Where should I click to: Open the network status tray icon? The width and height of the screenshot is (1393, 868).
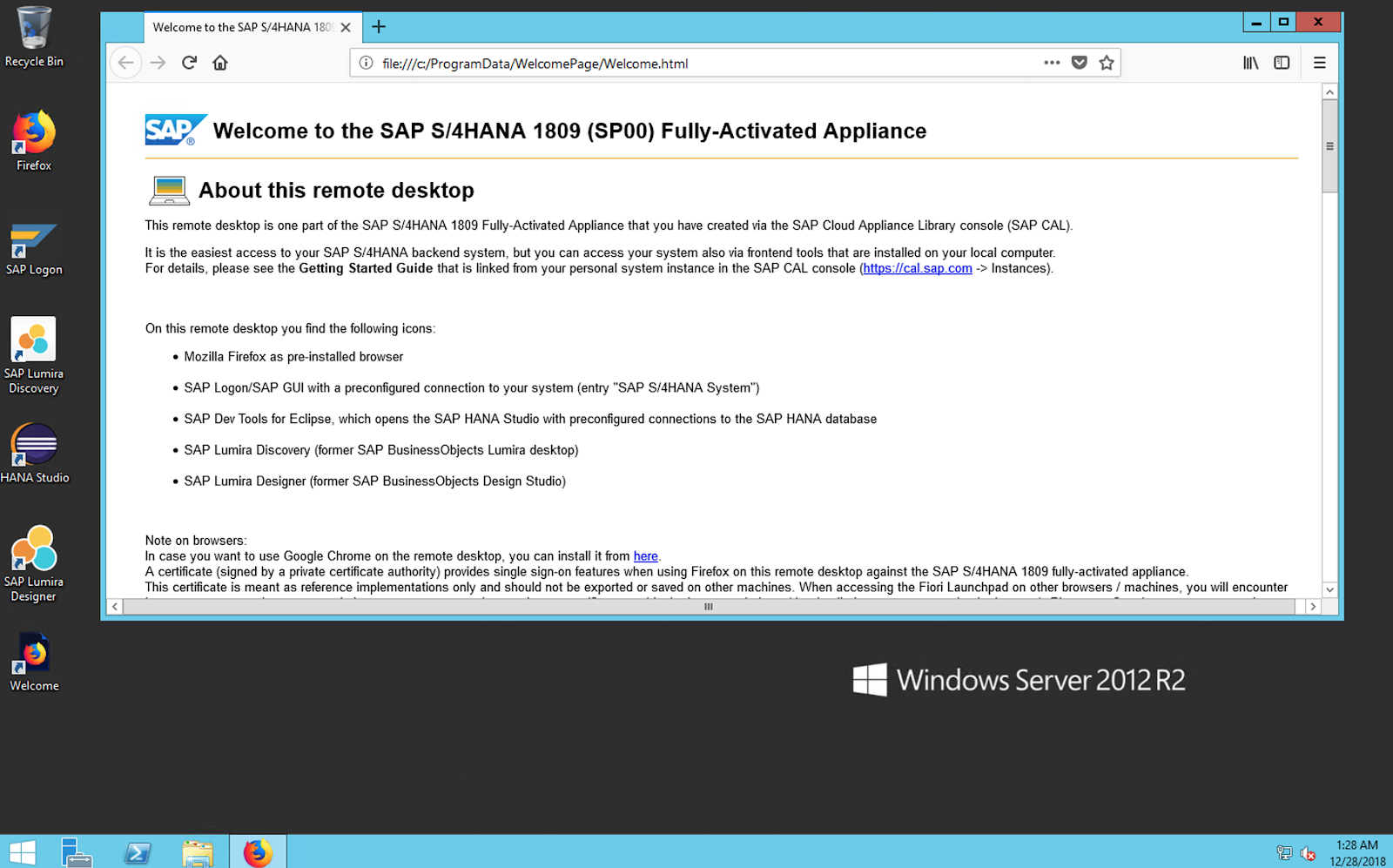[x=1284, y=853]
